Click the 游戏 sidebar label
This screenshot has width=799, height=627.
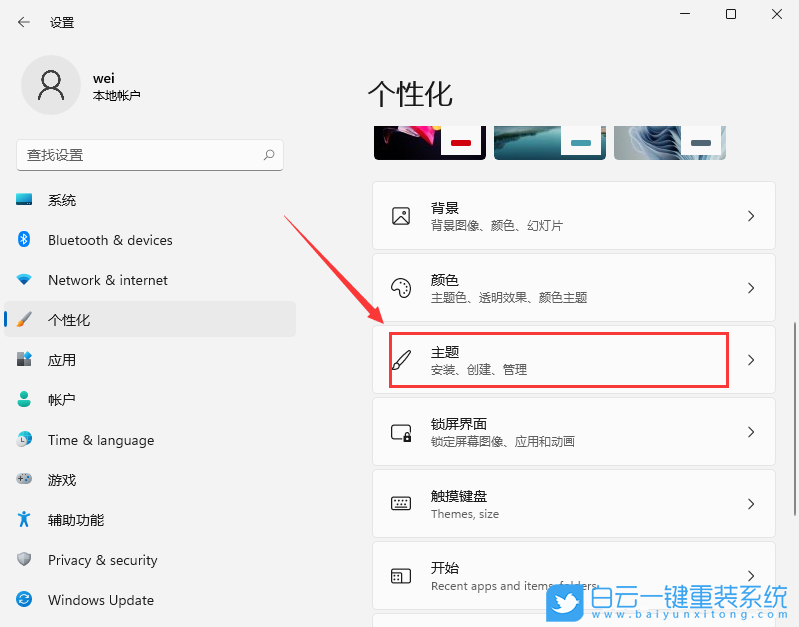62,480
